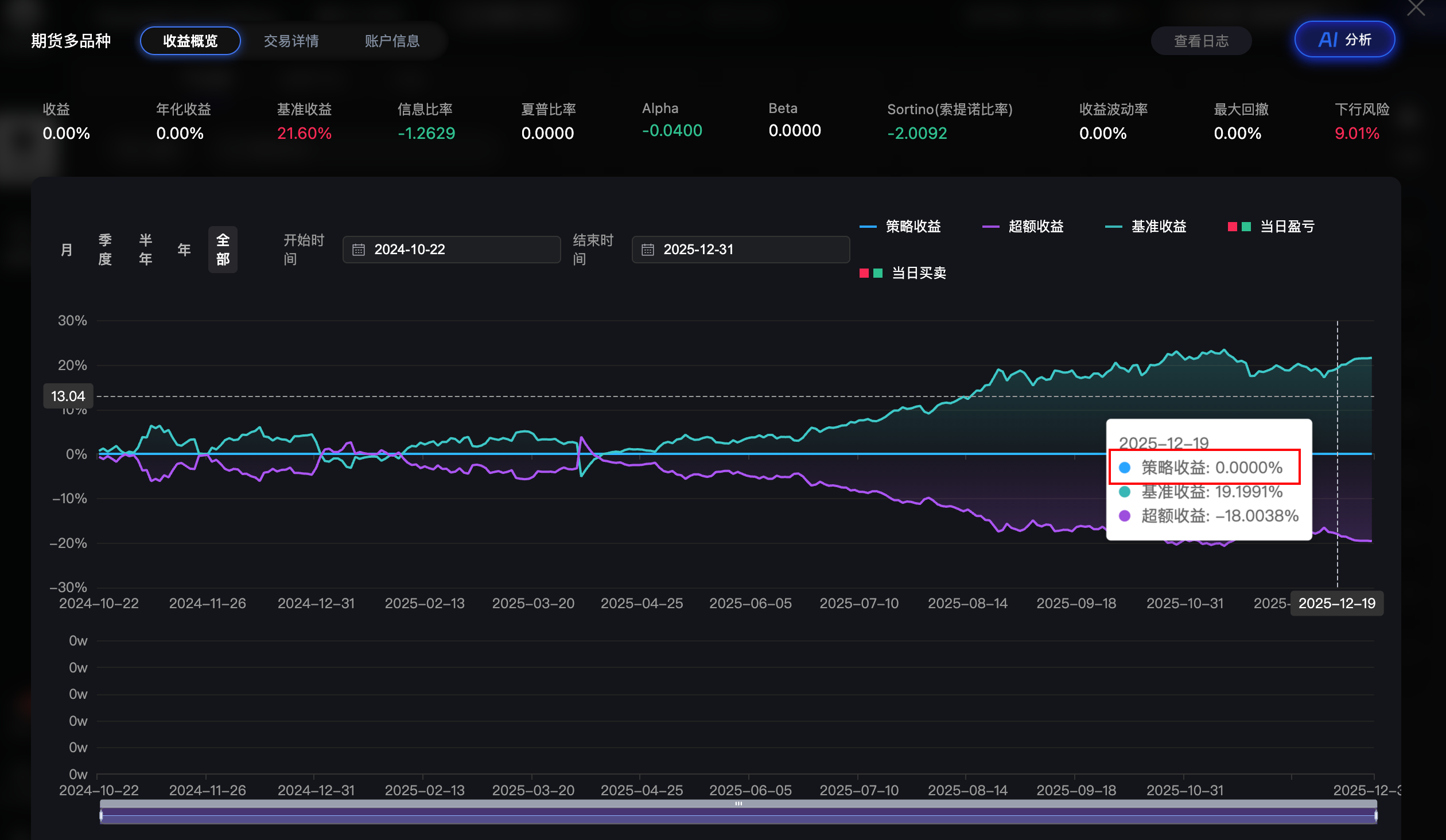Close the panel with the X icon

[1416, 7]
